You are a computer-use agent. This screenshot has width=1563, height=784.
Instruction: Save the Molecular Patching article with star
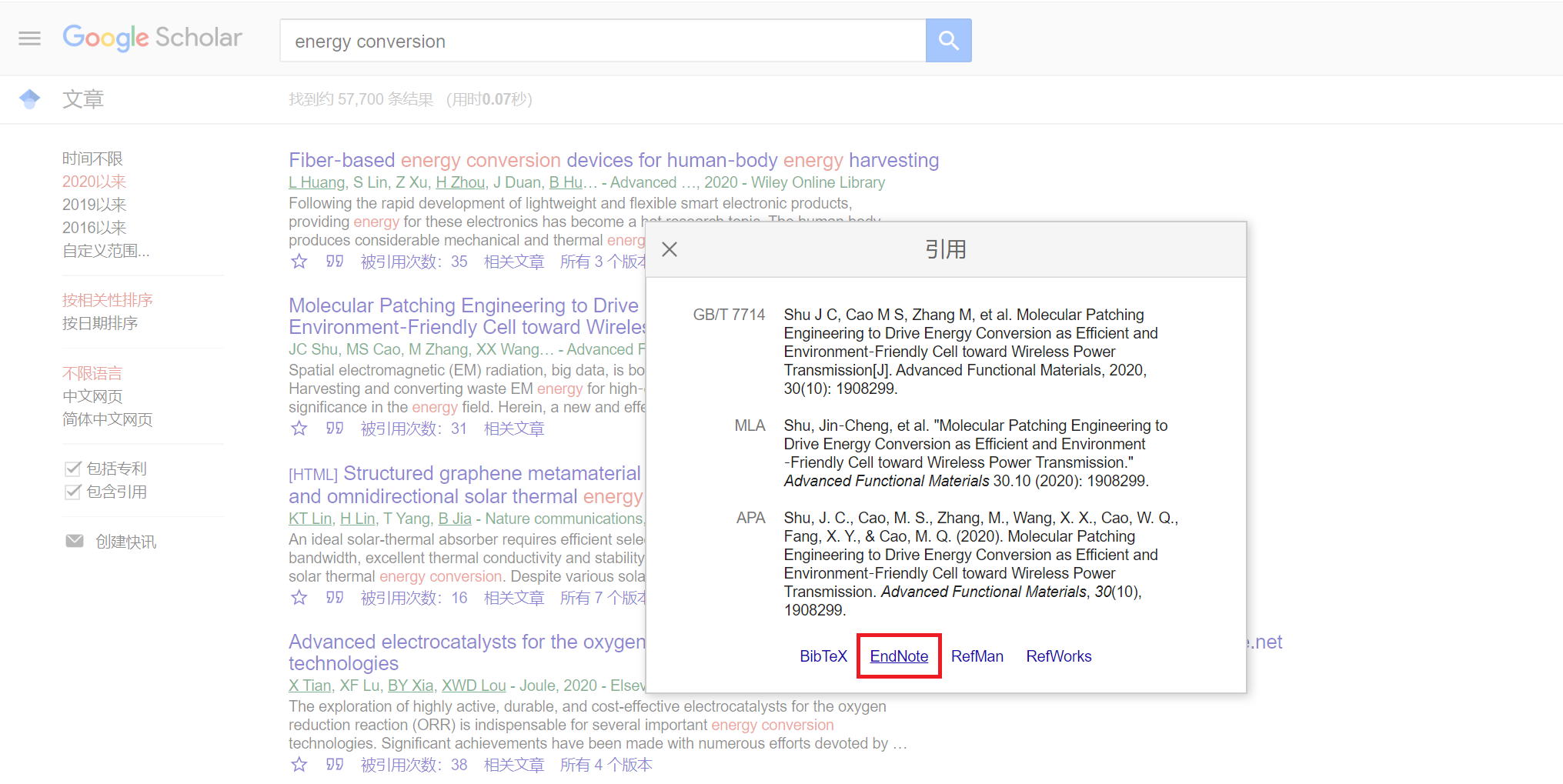pos(299,429)
